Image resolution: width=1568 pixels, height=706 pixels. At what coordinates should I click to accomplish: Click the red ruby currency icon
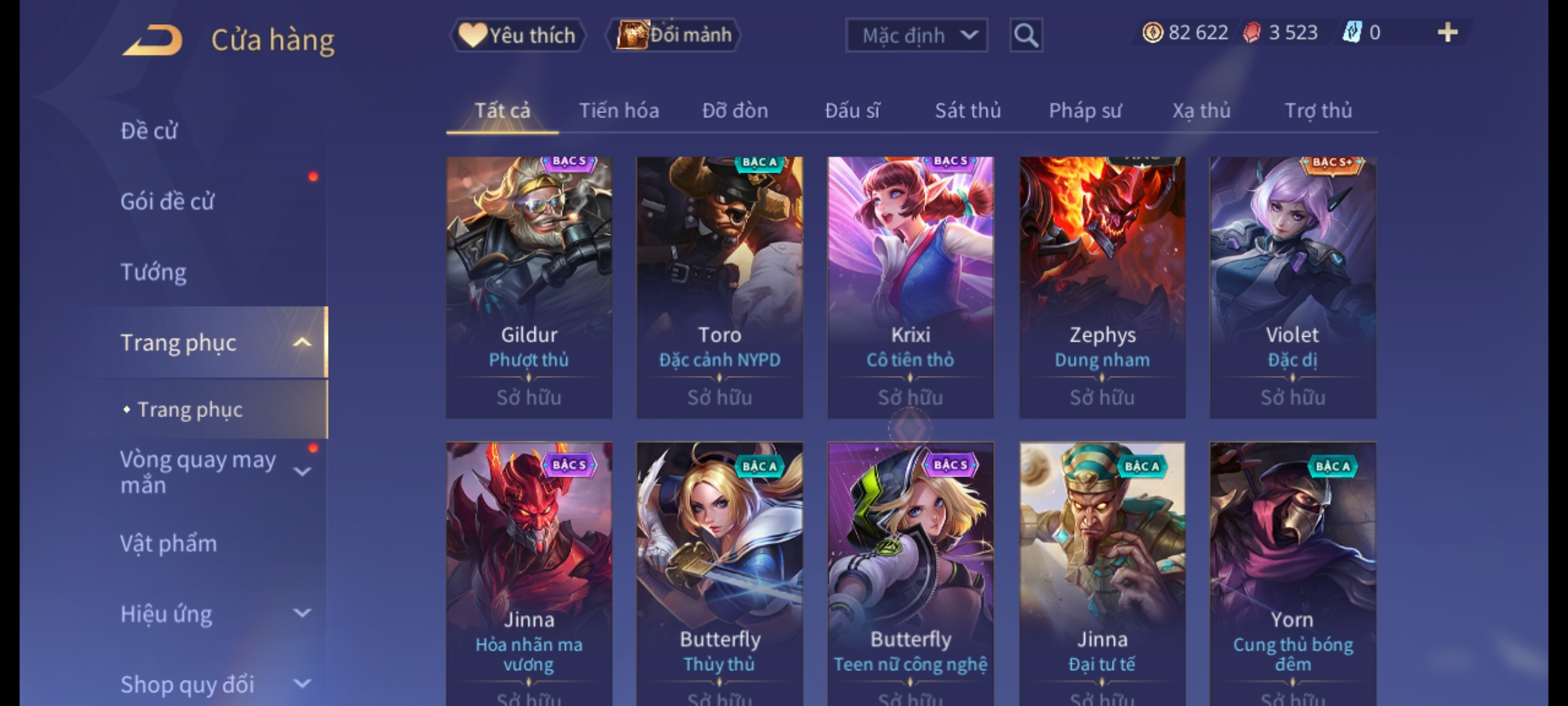[x=1252, y=33]
